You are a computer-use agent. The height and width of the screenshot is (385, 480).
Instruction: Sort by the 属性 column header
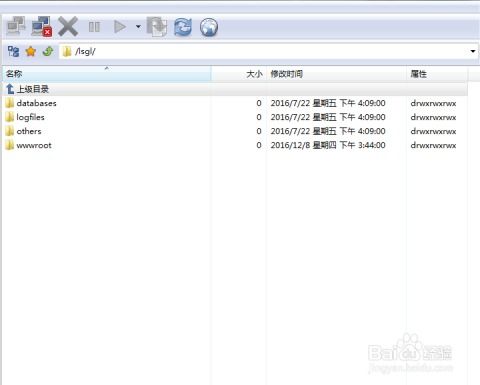tap(437, 74)
